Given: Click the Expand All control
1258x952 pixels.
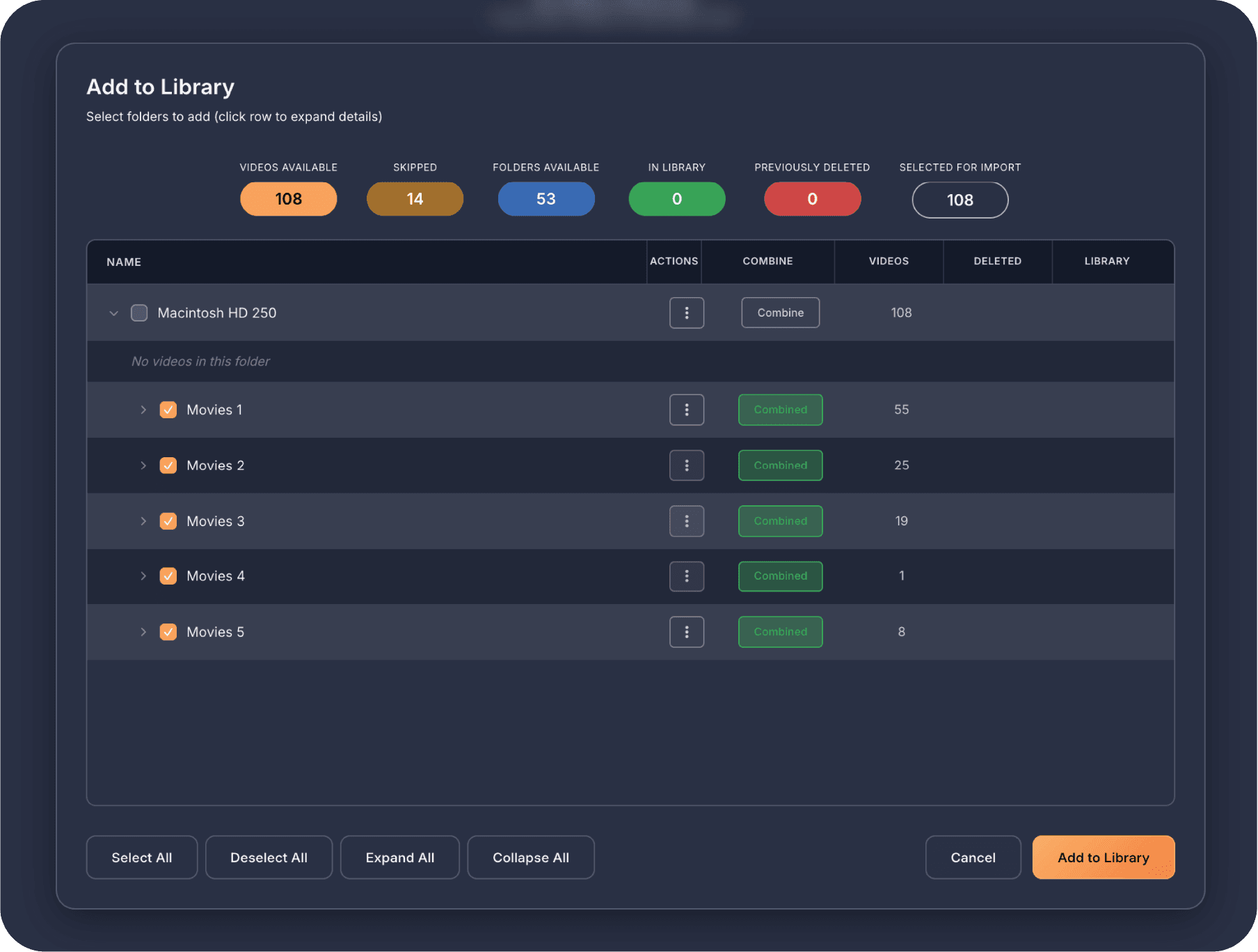Looking at the screenshot, I should tap(399, 857).
